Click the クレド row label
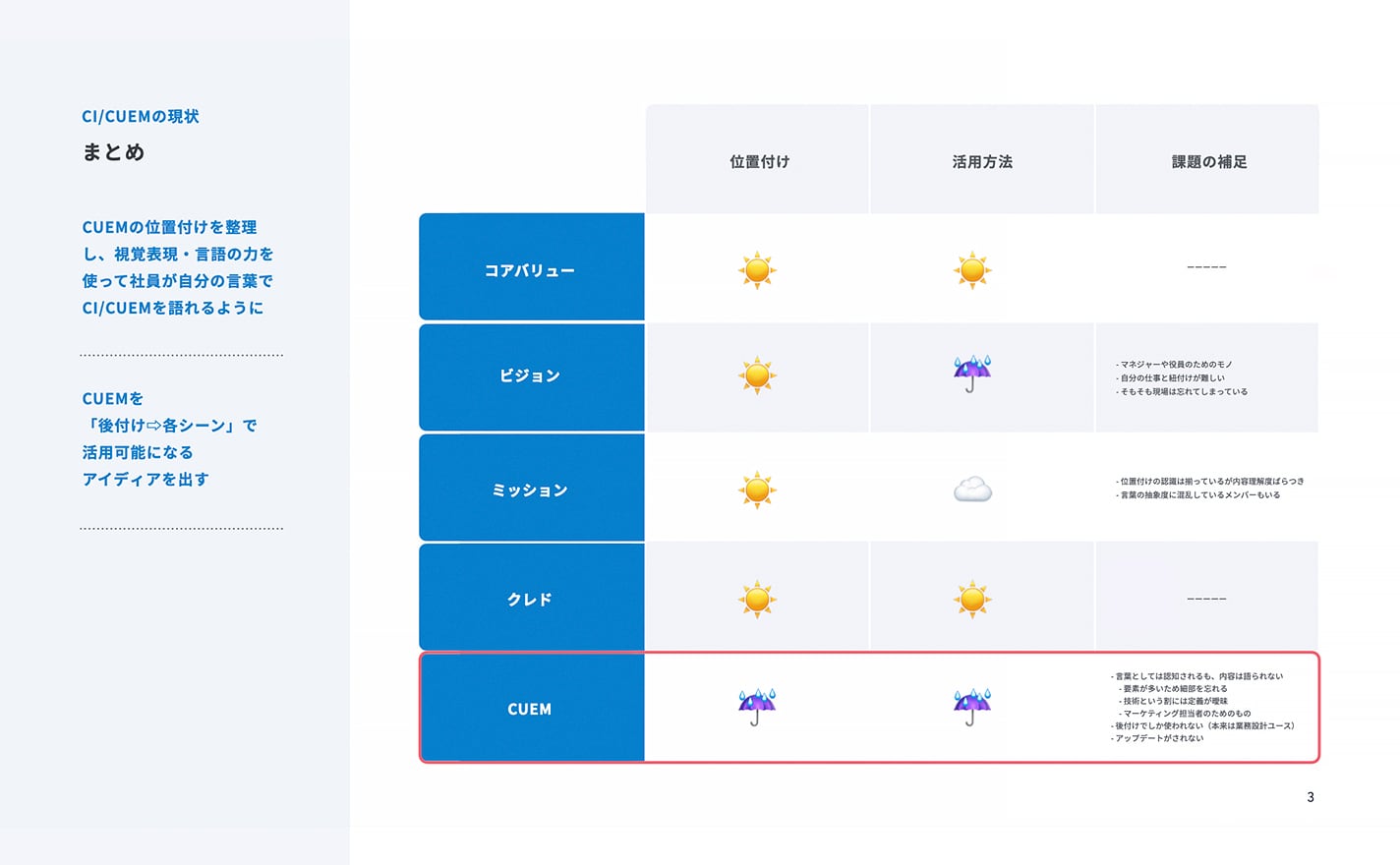Screen dimensions: 1400x865 coord(532,597)
